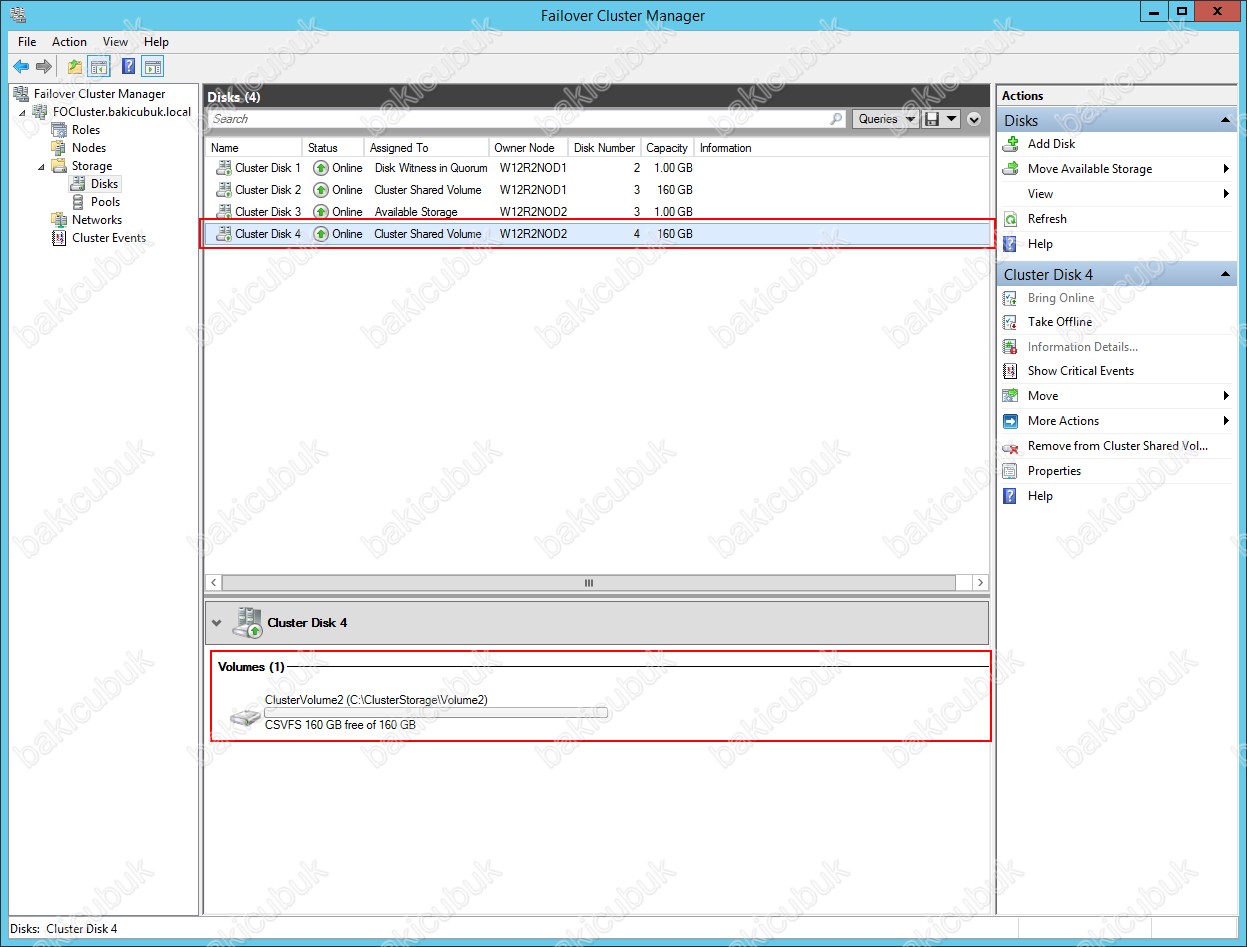Click the horizontal scrollbar left arrow
The height and width of the screenshot is (947, 1247).
214,582
